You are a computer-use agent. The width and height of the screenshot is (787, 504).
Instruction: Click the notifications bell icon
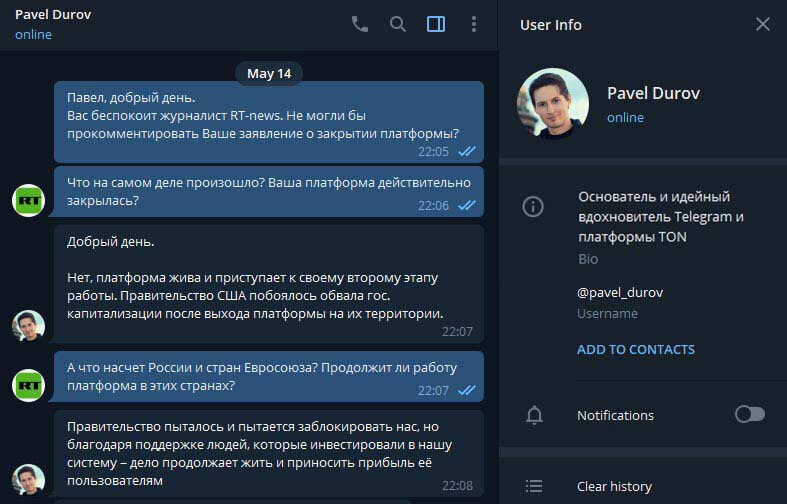(534, 415)
